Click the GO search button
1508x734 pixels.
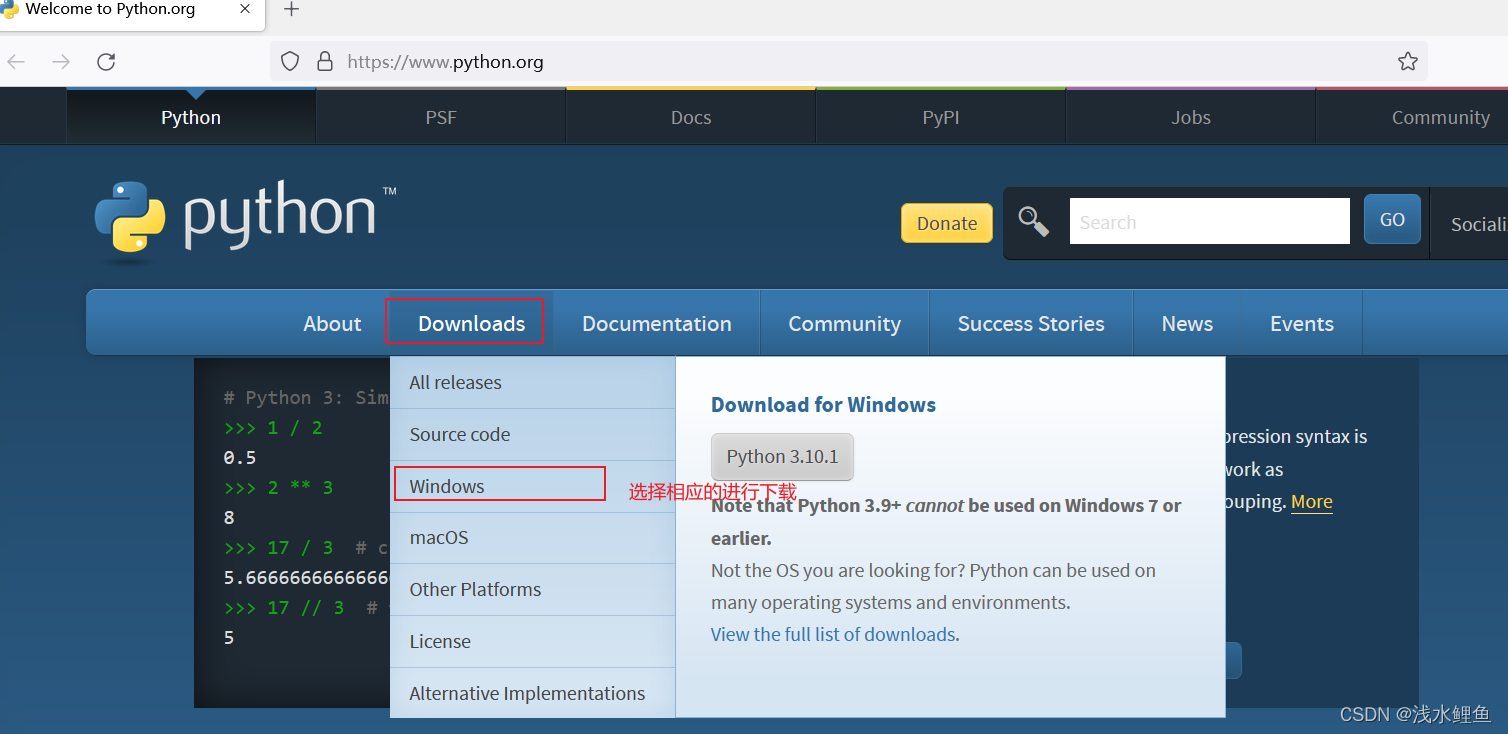(1392, 219)
